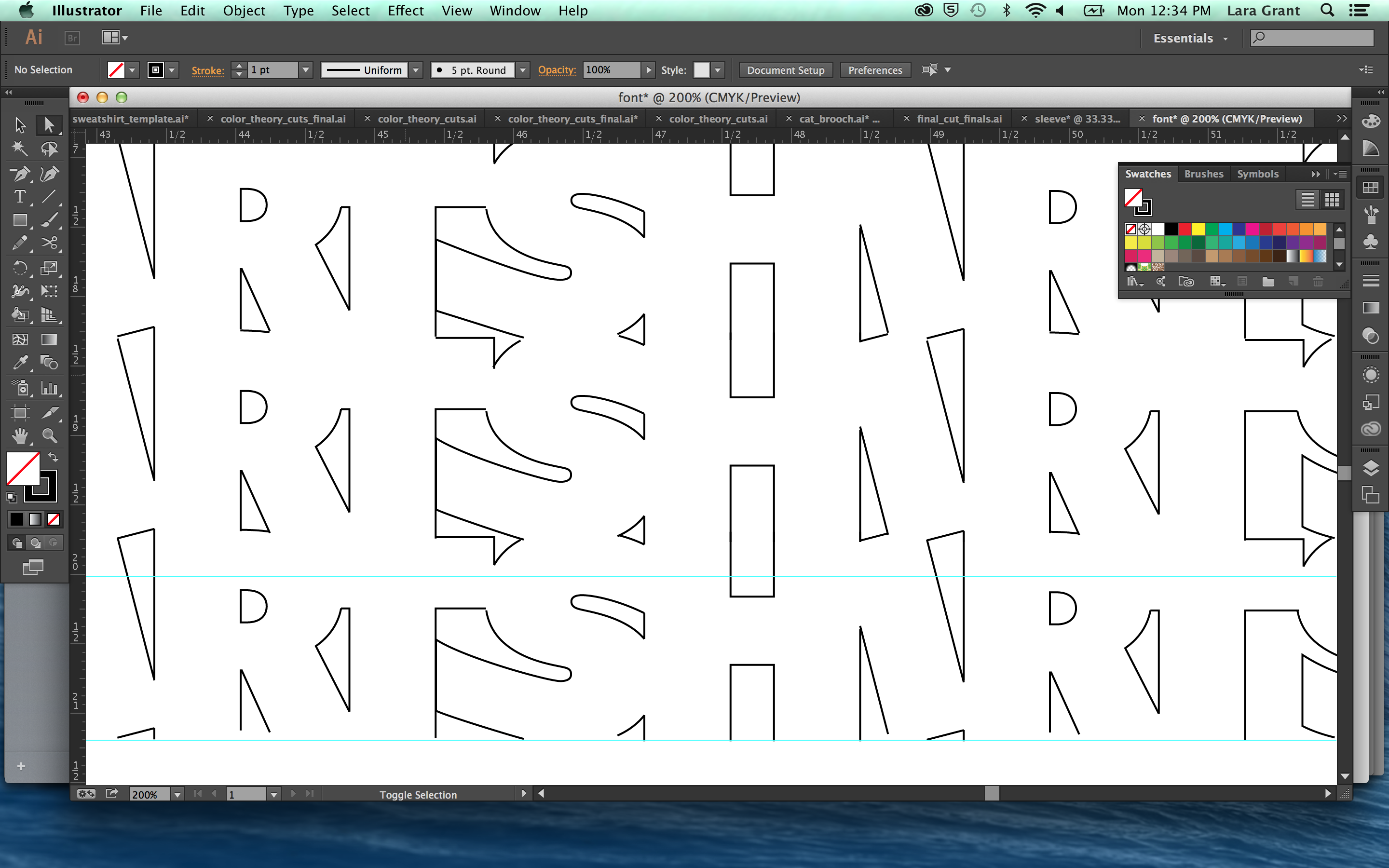Viewport: 1389px width, 868px height.
Task: Open the Layers panel icon in right dock
Action: [x=1371, y=468]
